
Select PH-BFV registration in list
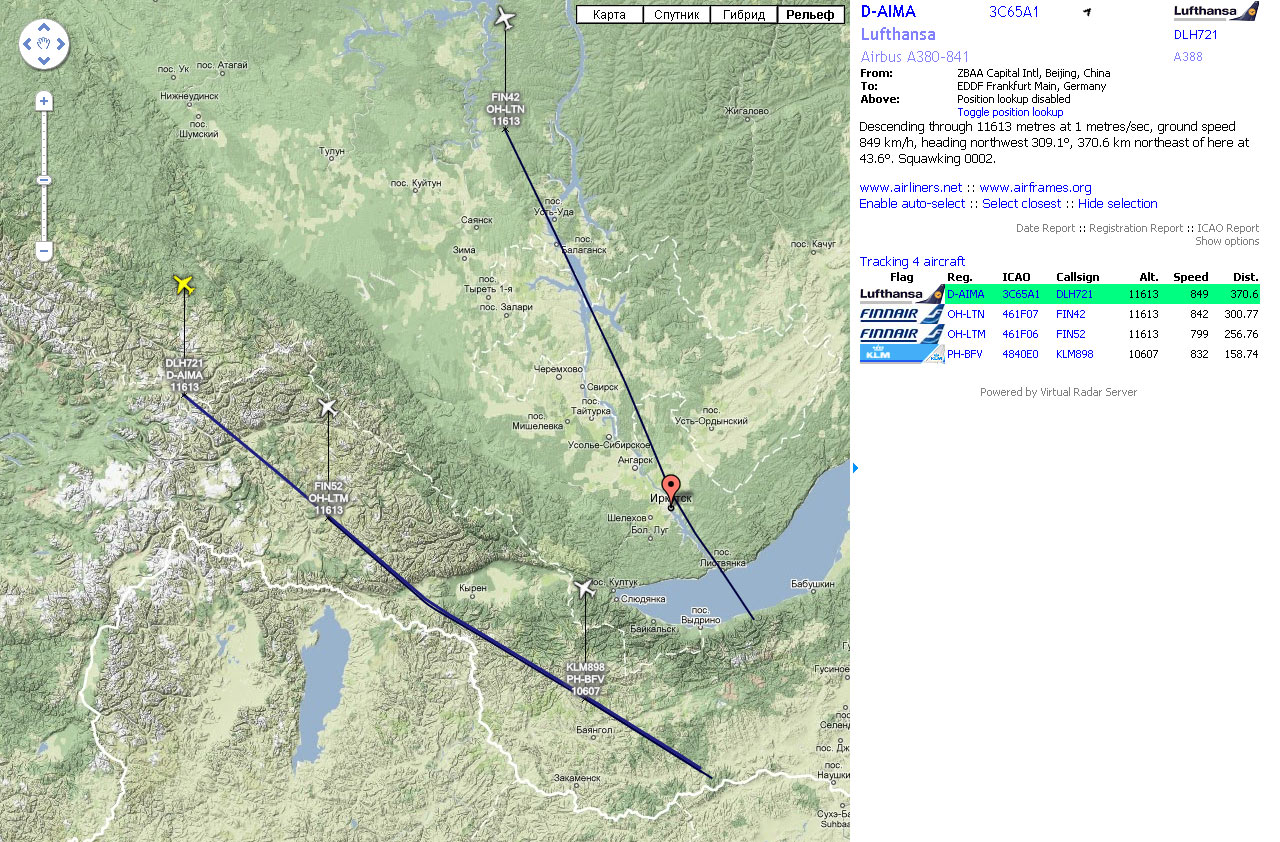click(x=965, y=354)
